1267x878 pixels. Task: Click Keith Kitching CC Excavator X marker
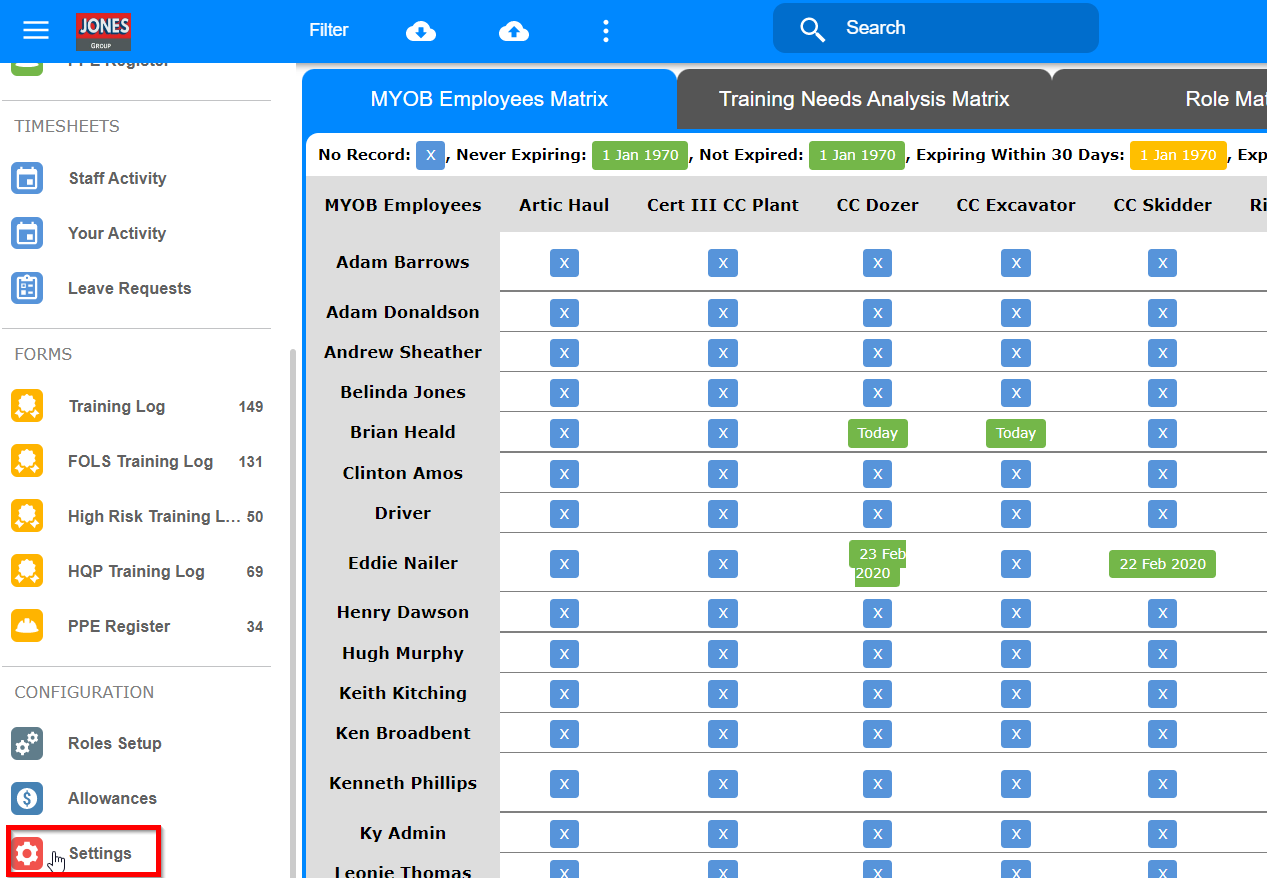[1016, 694]
